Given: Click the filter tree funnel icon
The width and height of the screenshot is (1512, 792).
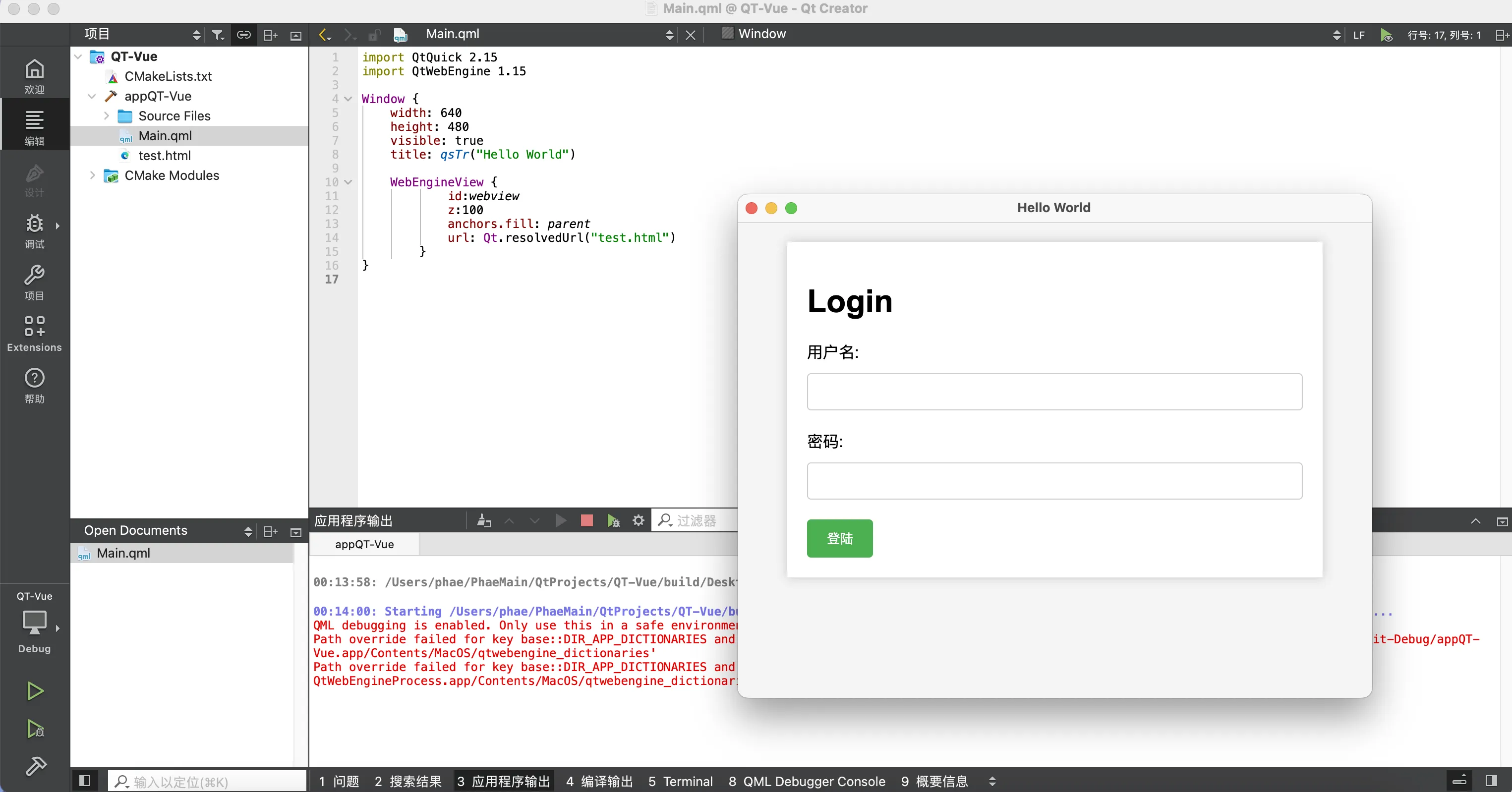Looking at the screenshot, I should pos(218,35).
